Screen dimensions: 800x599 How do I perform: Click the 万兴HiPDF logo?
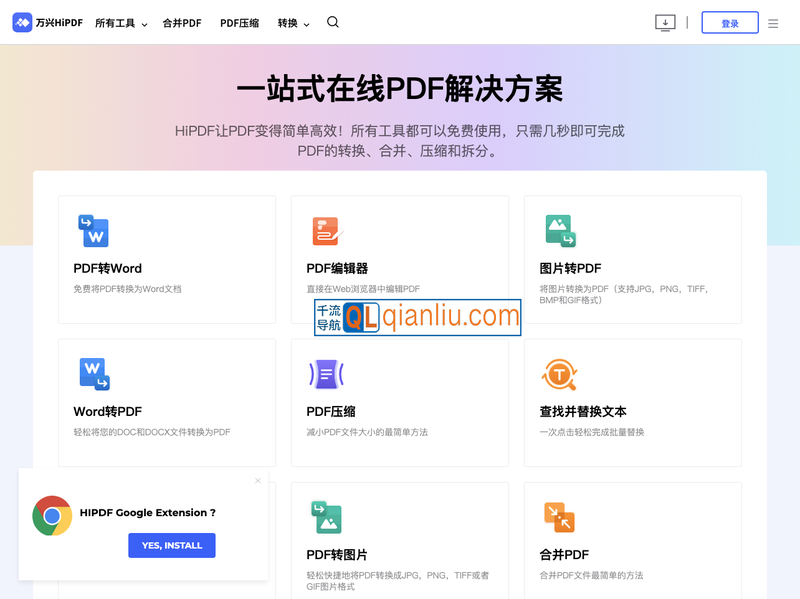click(47, 21)
